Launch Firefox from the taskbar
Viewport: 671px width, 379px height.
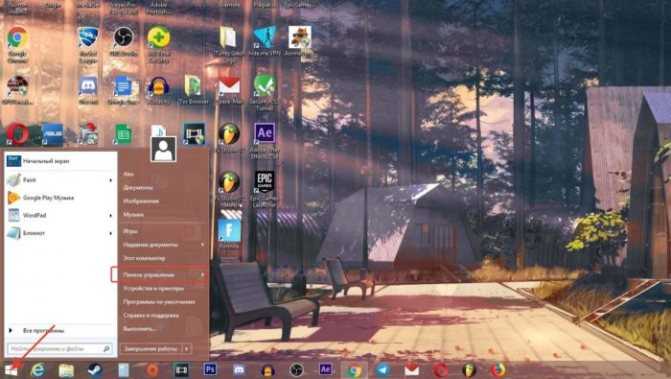point(498,370)
